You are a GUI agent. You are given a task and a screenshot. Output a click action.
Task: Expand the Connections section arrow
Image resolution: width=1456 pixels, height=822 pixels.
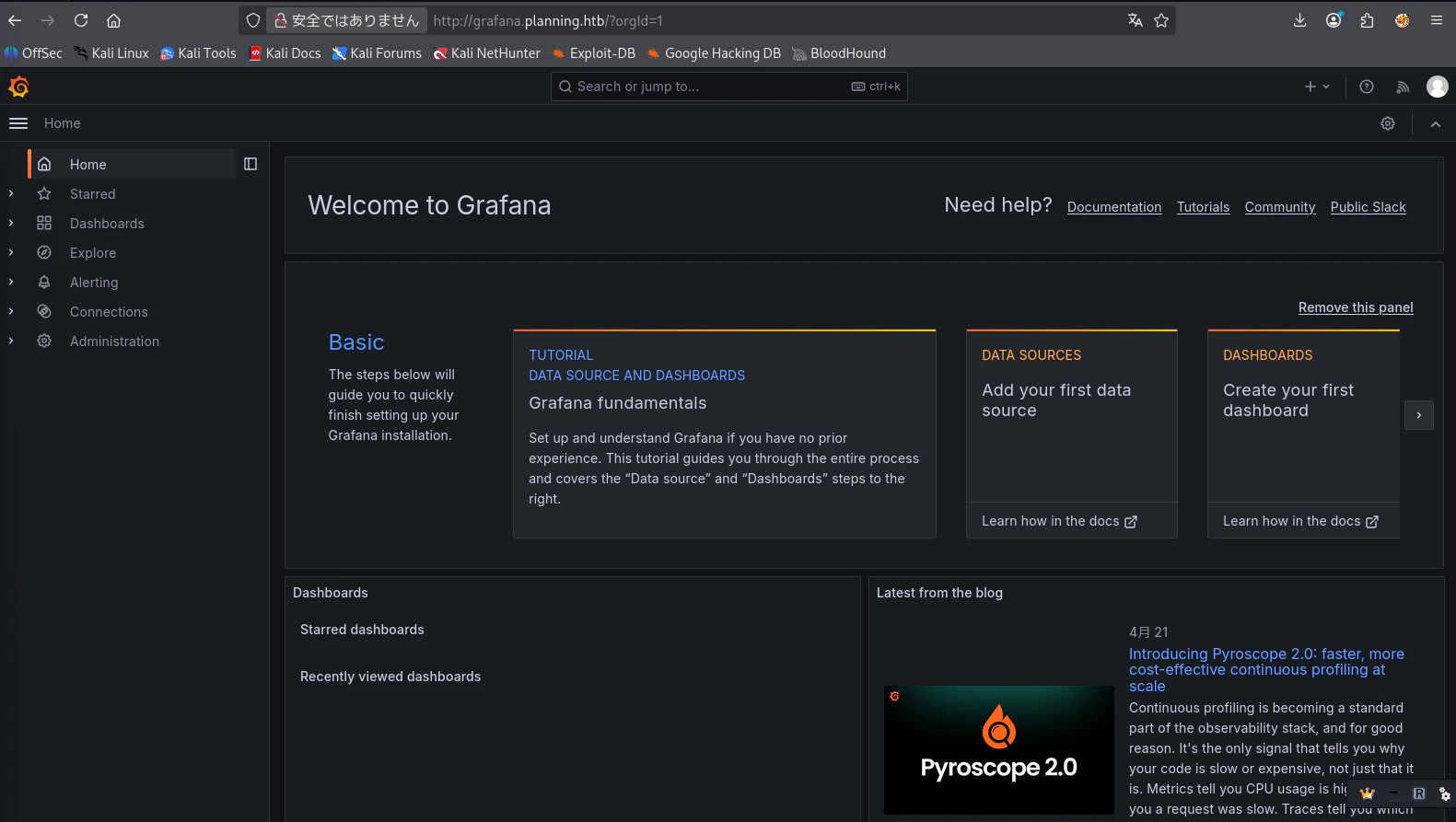[11, 311]
